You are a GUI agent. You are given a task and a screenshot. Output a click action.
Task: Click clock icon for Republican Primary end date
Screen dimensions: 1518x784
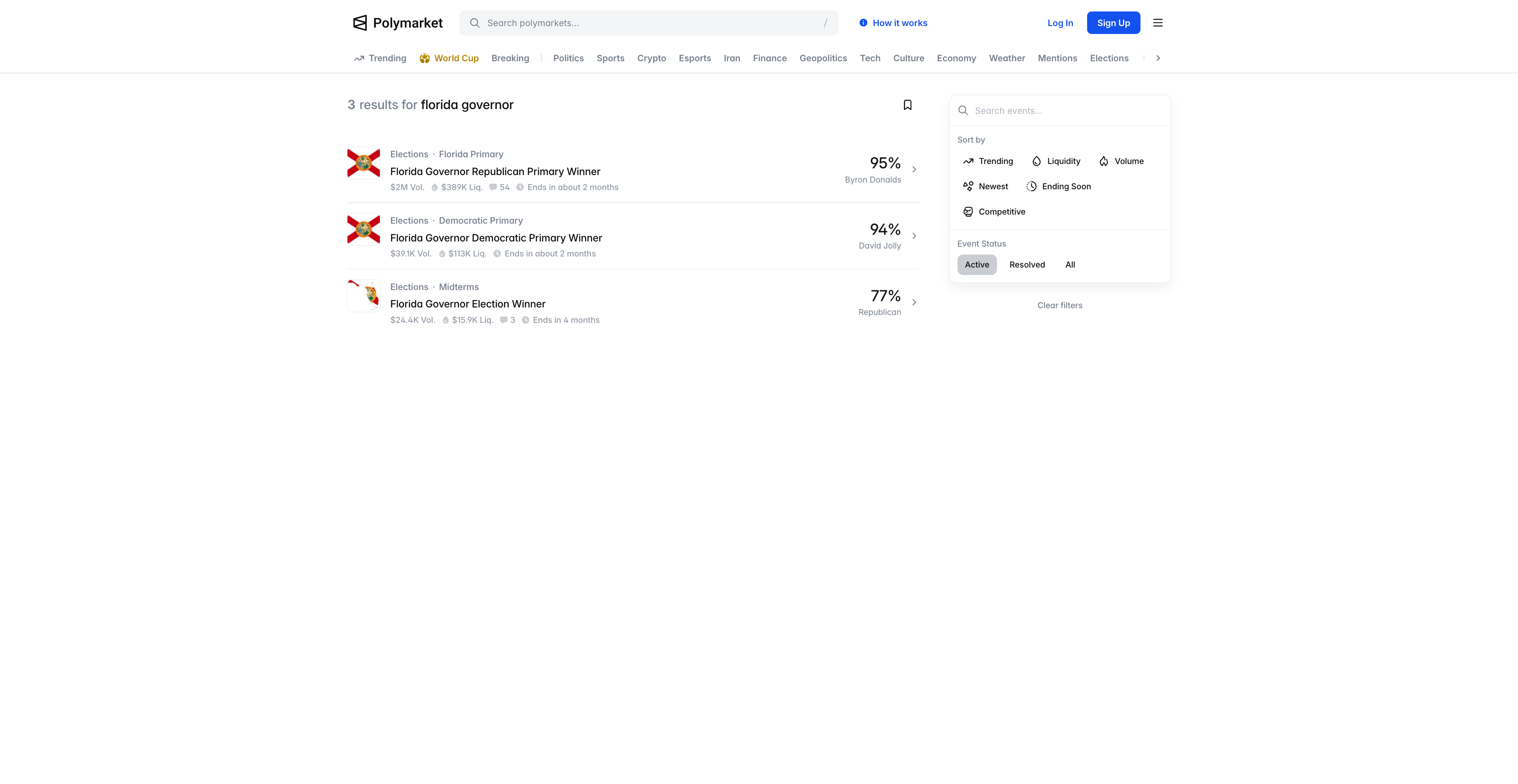(x=520, y=187)
